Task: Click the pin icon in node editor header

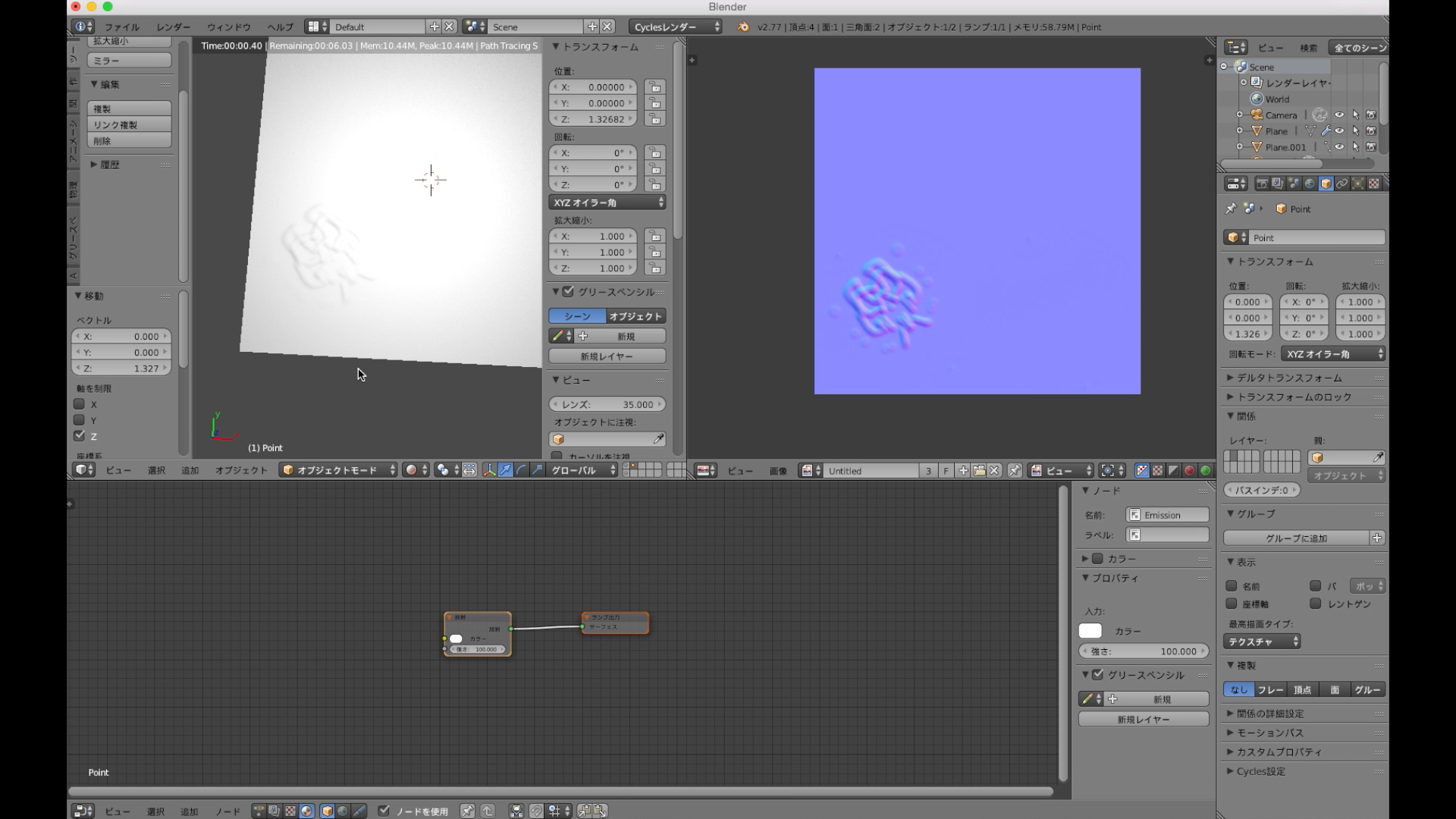Action: (x=467, y=811)
